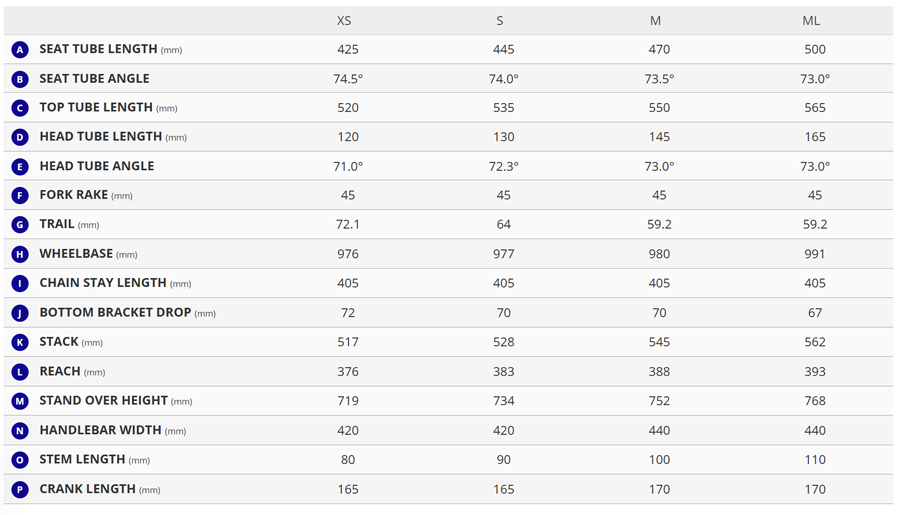
Task: Click the letter P crank length icon
Action: coord(20,490)
